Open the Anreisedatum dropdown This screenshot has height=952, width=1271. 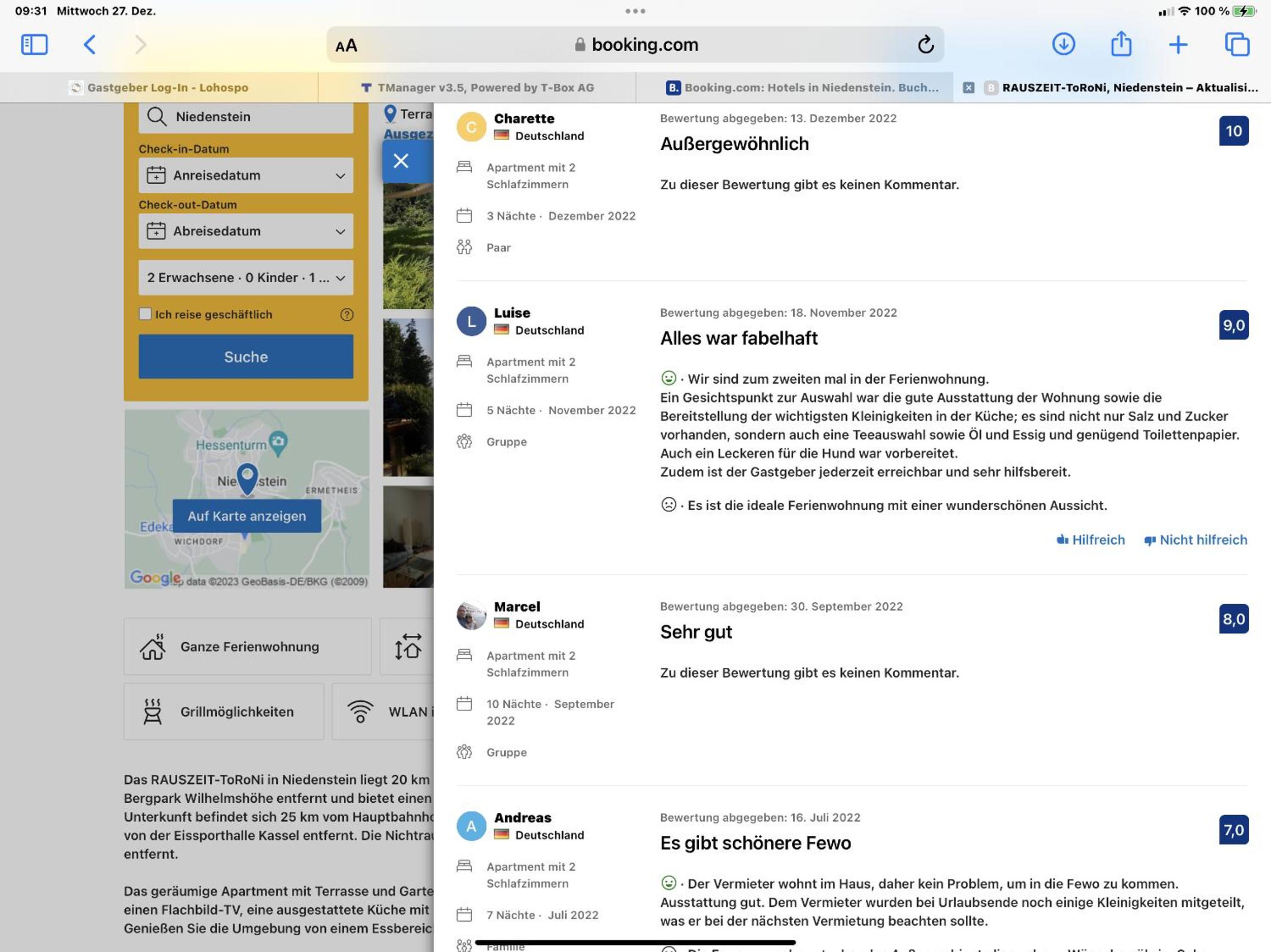(x=246, y=175)
